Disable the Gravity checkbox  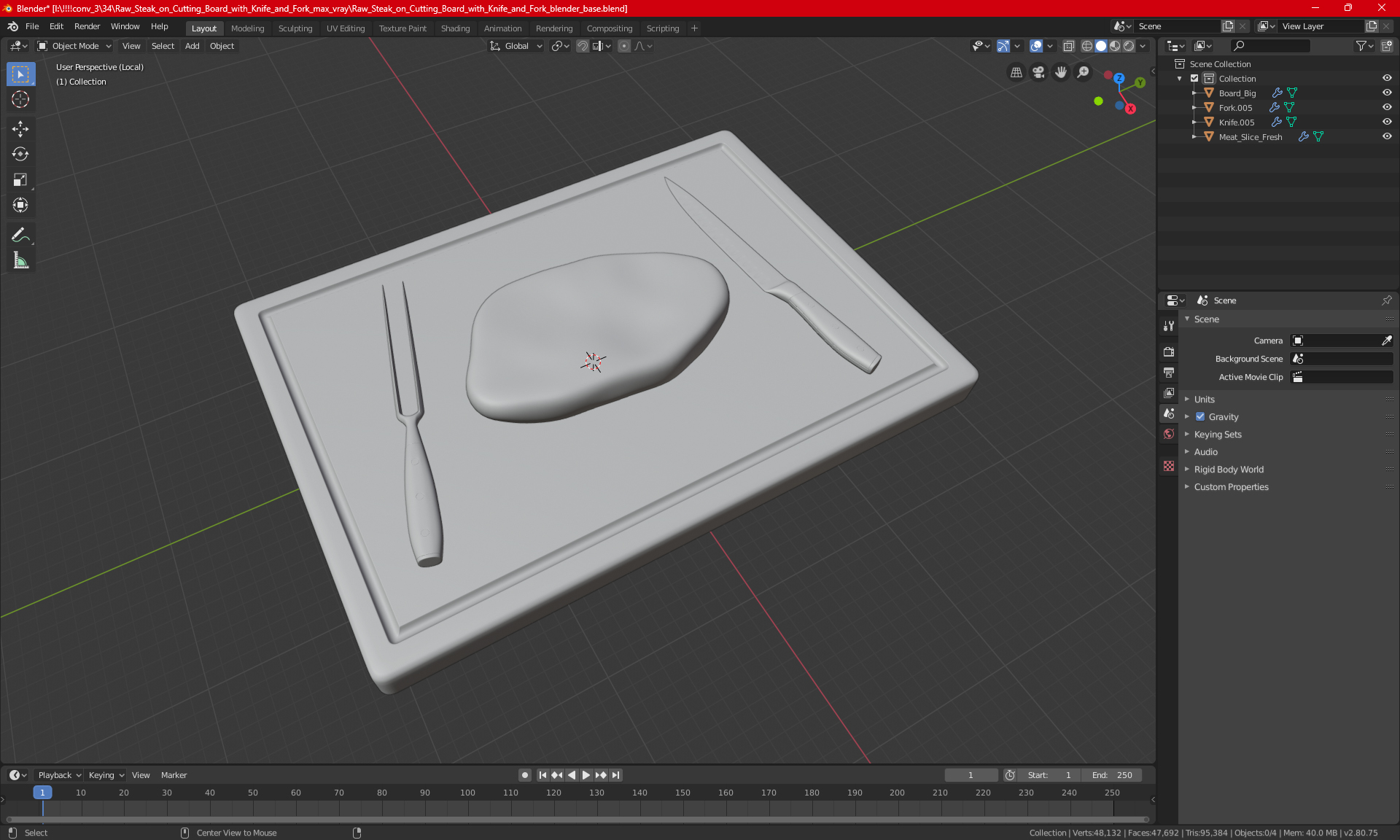tap(1200, 417)
